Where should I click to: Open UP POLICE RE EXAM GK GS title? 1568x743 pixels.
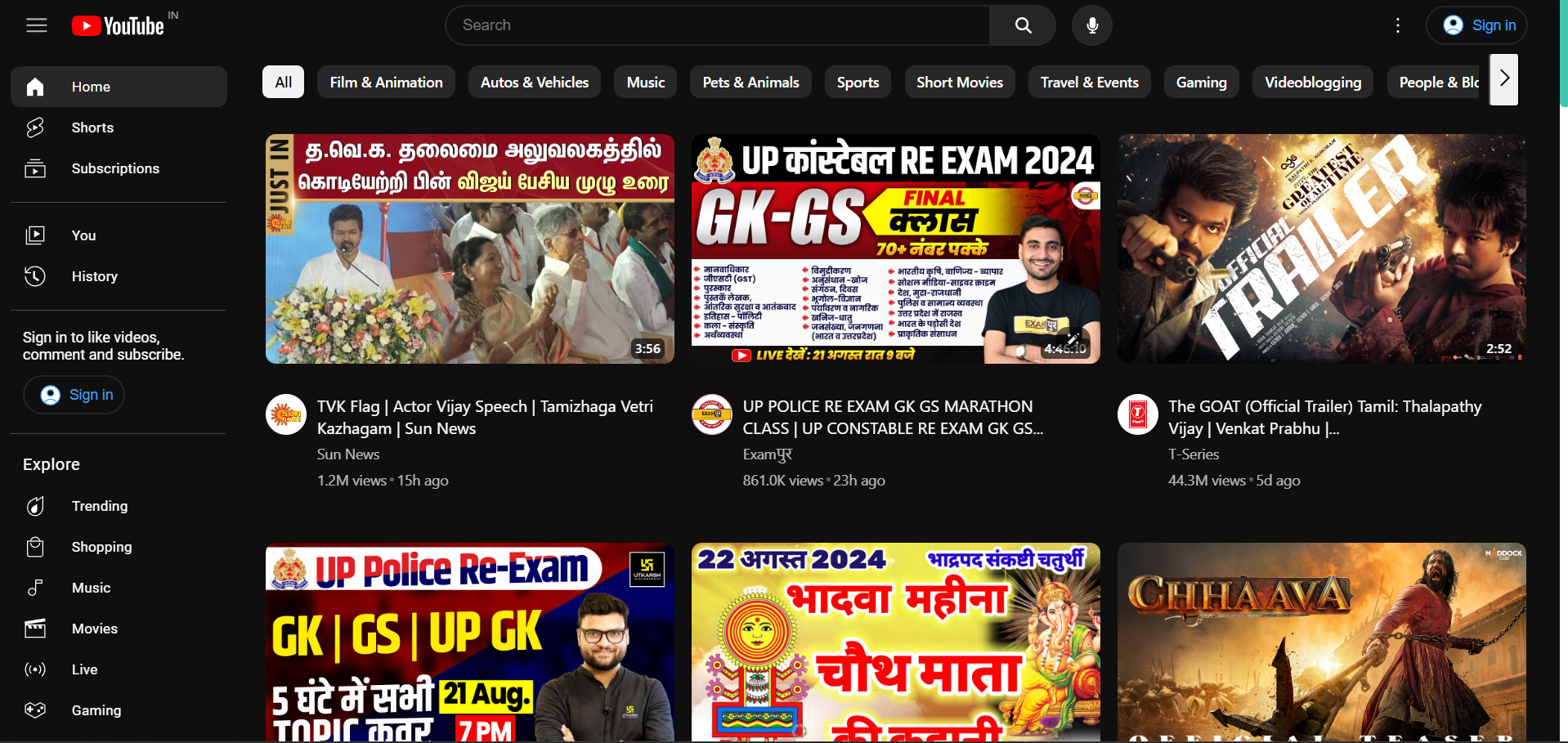coord(893,417)
